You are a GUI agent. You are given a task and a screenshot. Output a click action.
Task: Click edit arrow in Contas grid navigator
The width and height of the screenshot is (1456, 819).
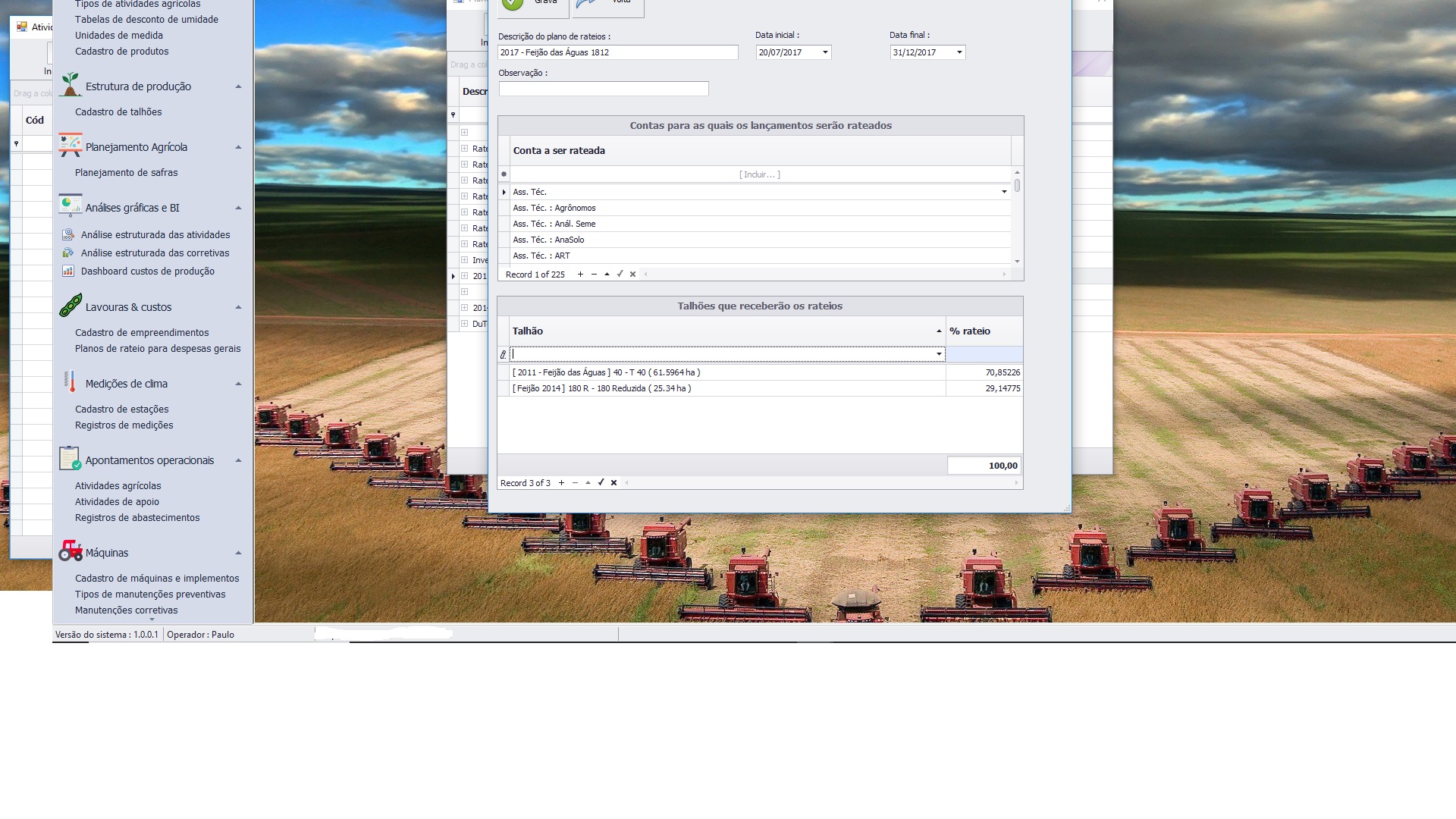607,275
